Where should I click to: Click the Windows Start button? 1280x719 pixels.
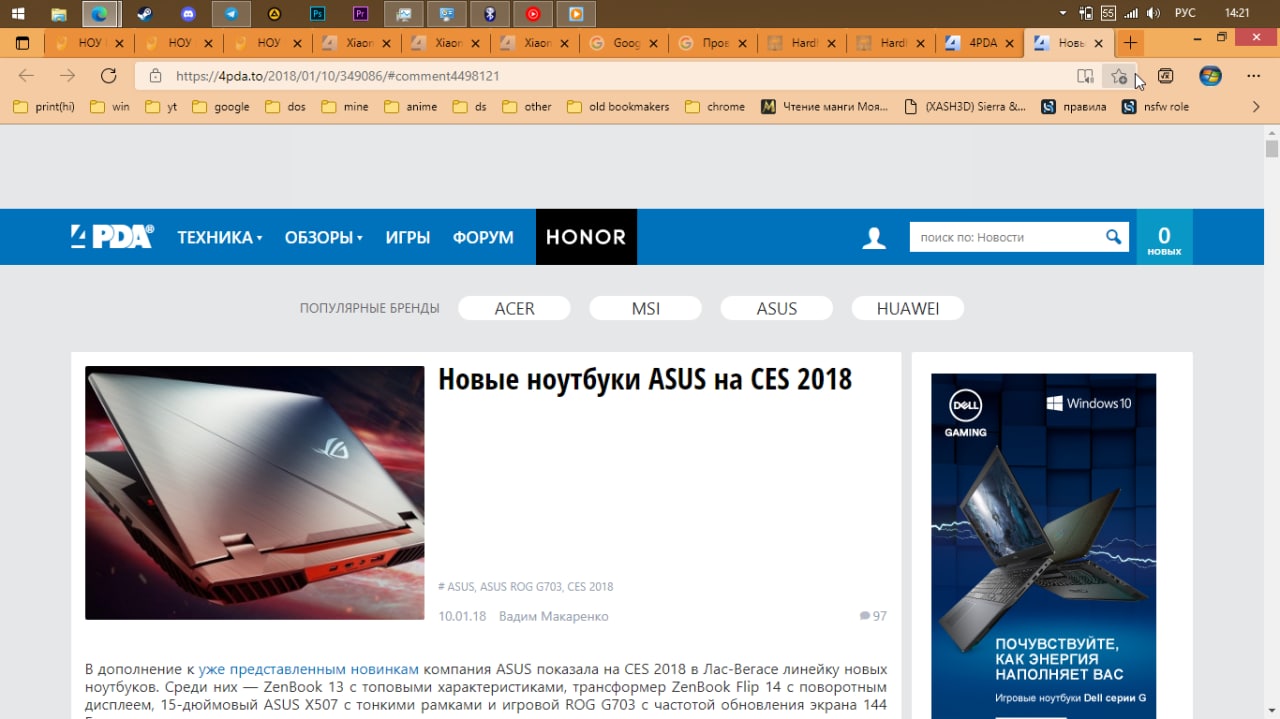pyautogui.click(x=17, y=14)
